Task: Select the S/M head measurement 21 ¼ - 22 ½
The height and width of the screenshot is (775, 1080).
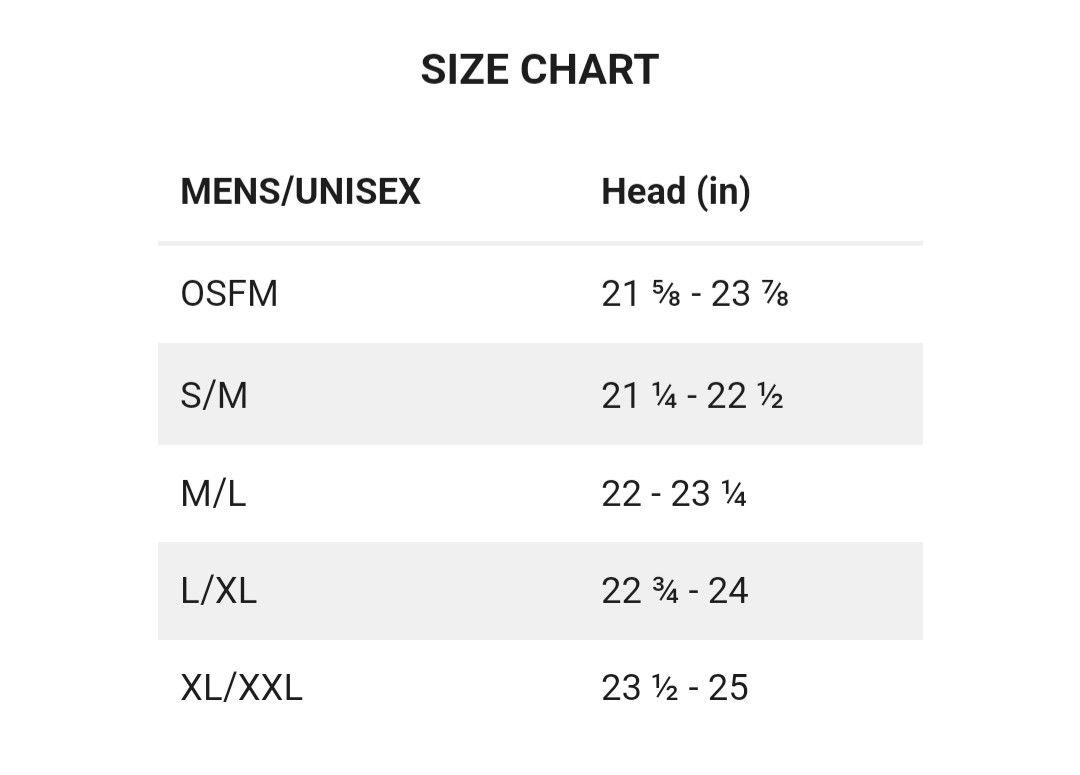Action: point(692,396)
